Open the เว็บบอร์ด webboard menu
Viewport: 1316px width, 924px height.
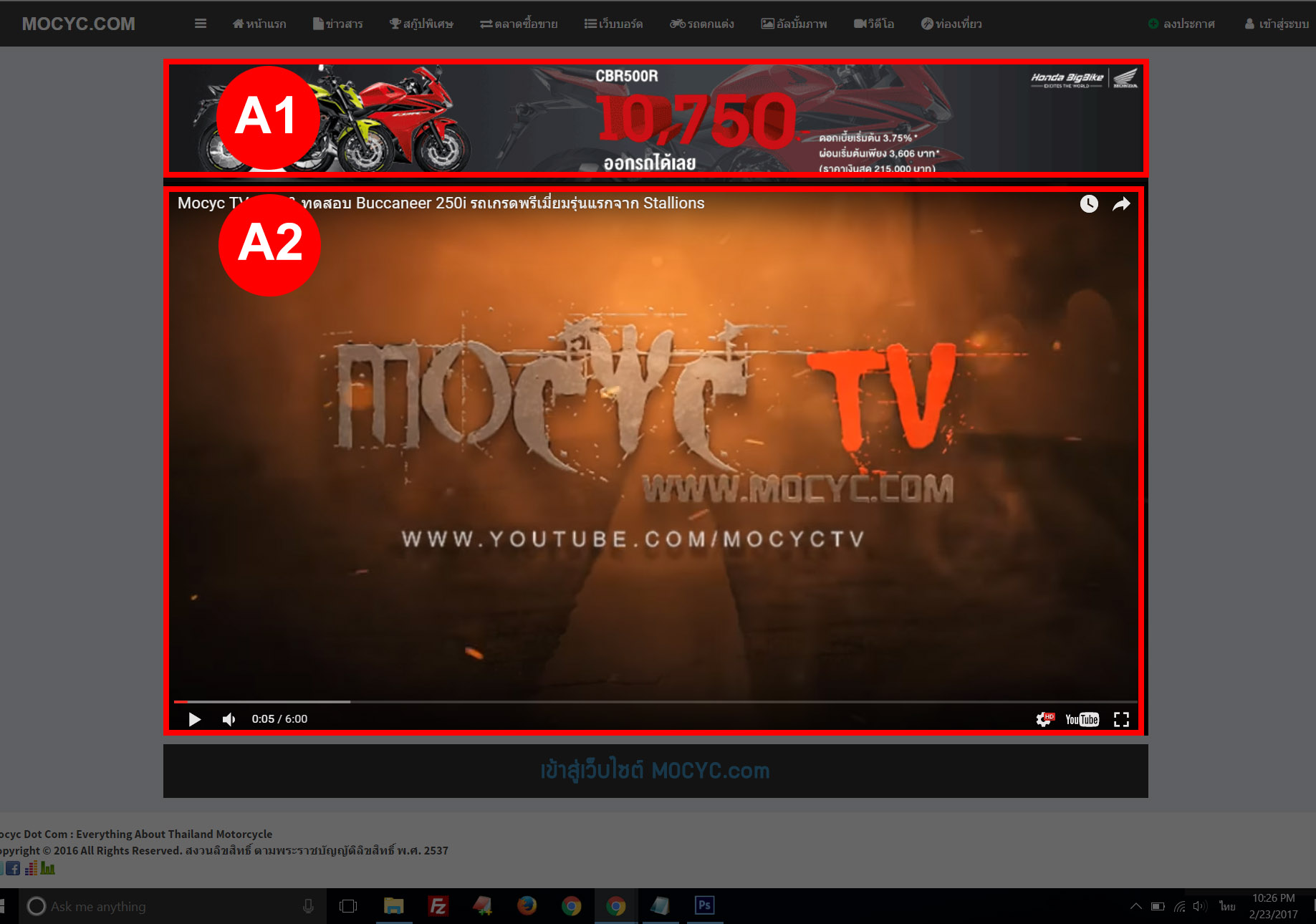[613, 24]
